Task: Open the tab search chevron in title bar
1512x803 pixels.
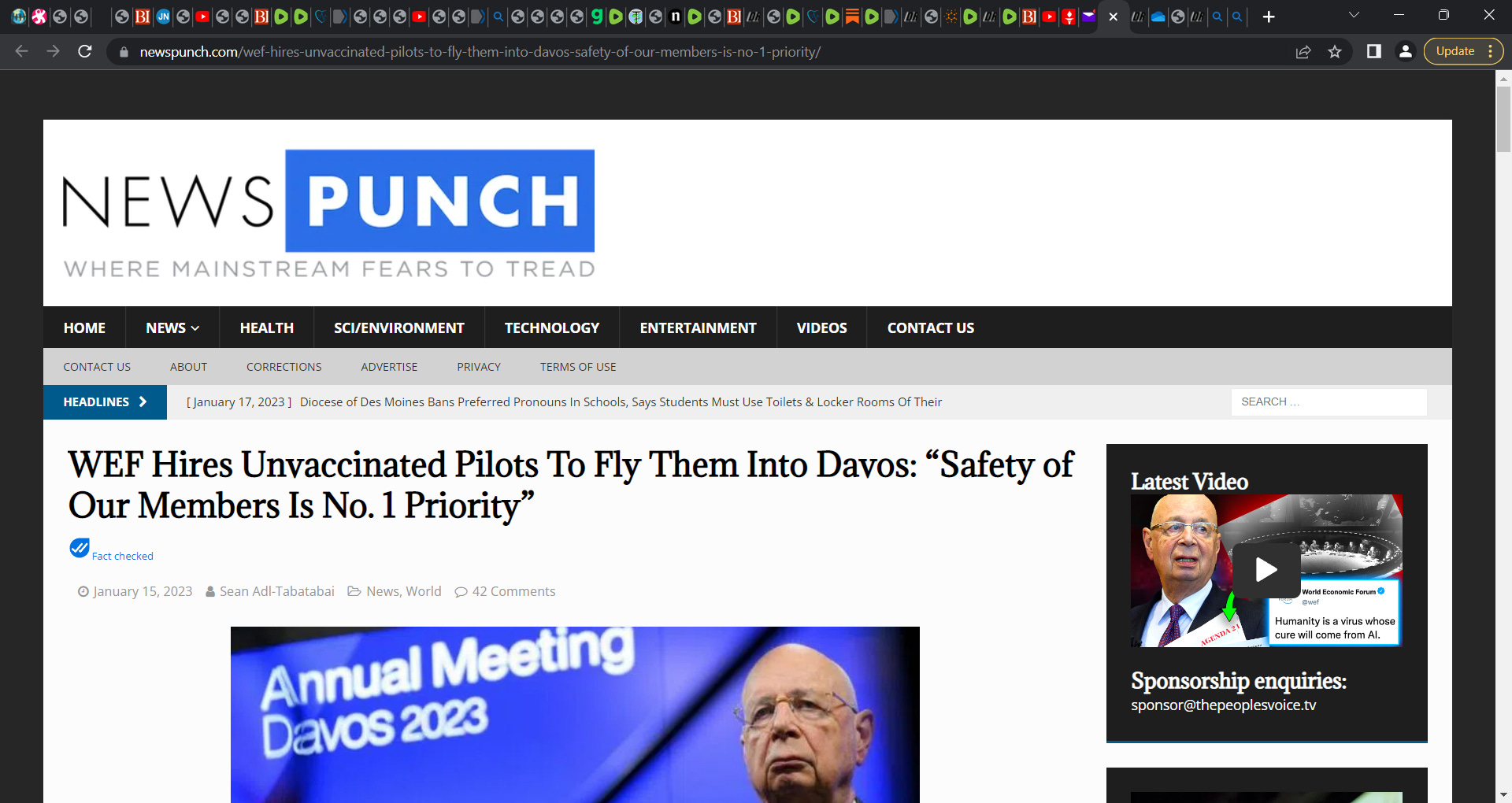Action: click(x=1354, y=15)
